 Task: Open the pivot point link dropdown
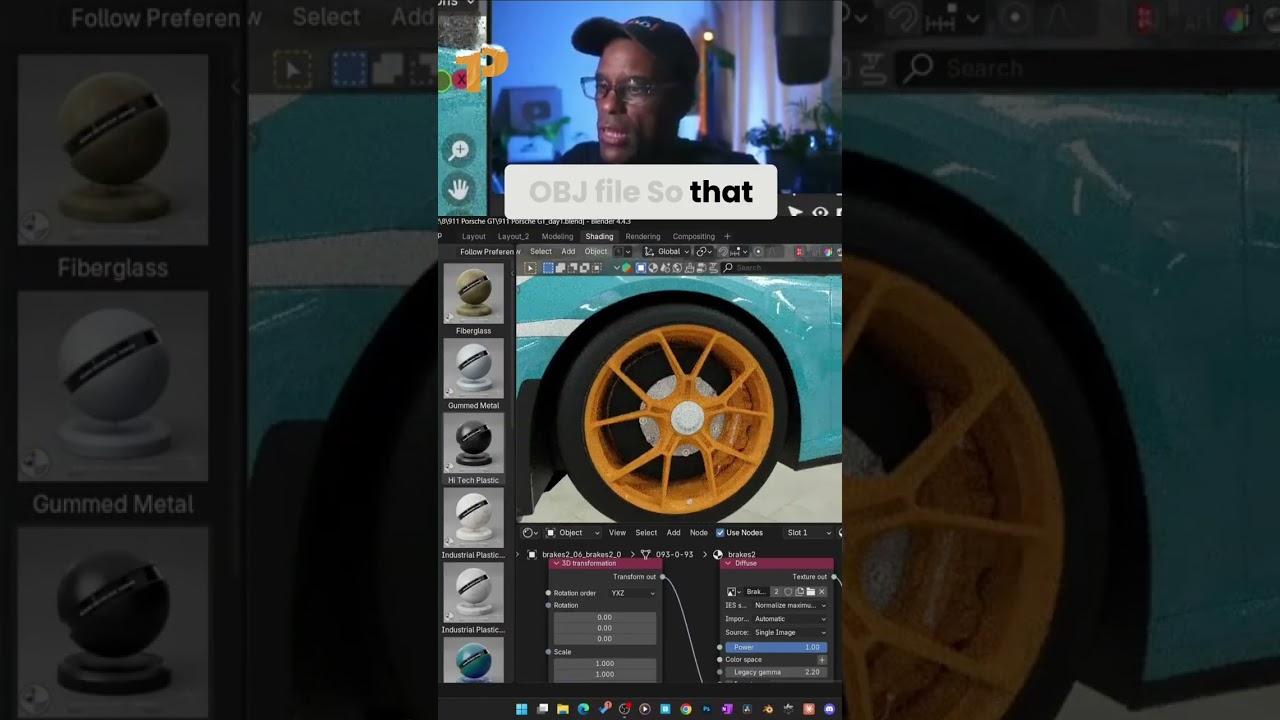703,252
